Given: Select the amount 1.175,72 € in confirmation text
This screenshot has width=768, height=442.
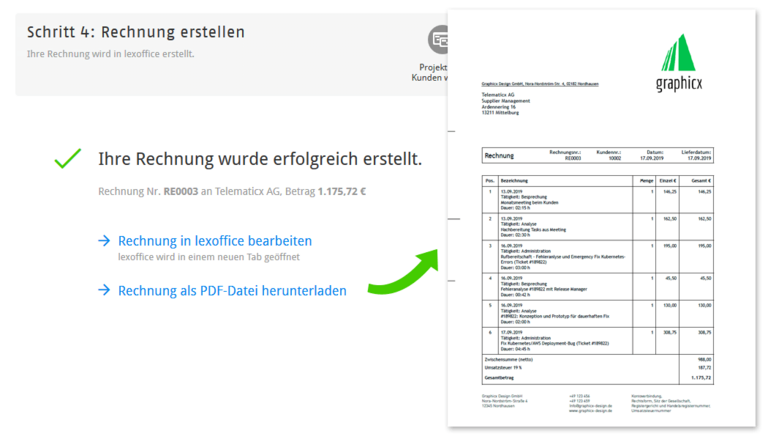Looking at the screenshot, I should (342, 192).
